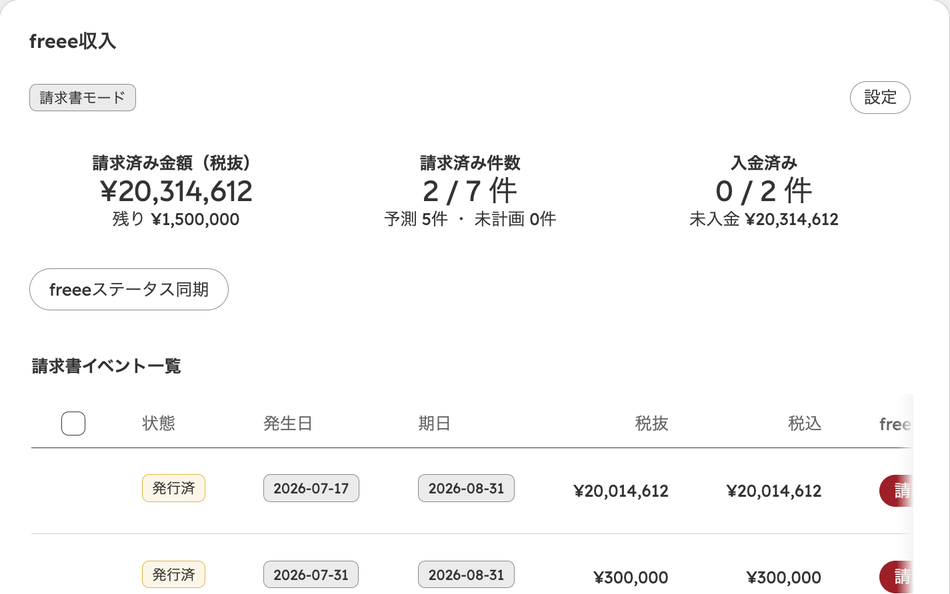
Task: Click the 請求書イベント一覧 section heading
Action: point(107,366)
